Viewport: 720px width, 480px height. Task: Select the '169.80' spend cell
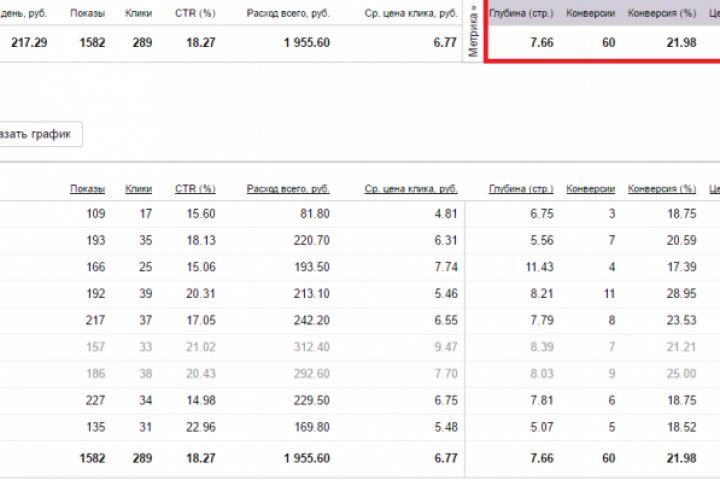312,427
